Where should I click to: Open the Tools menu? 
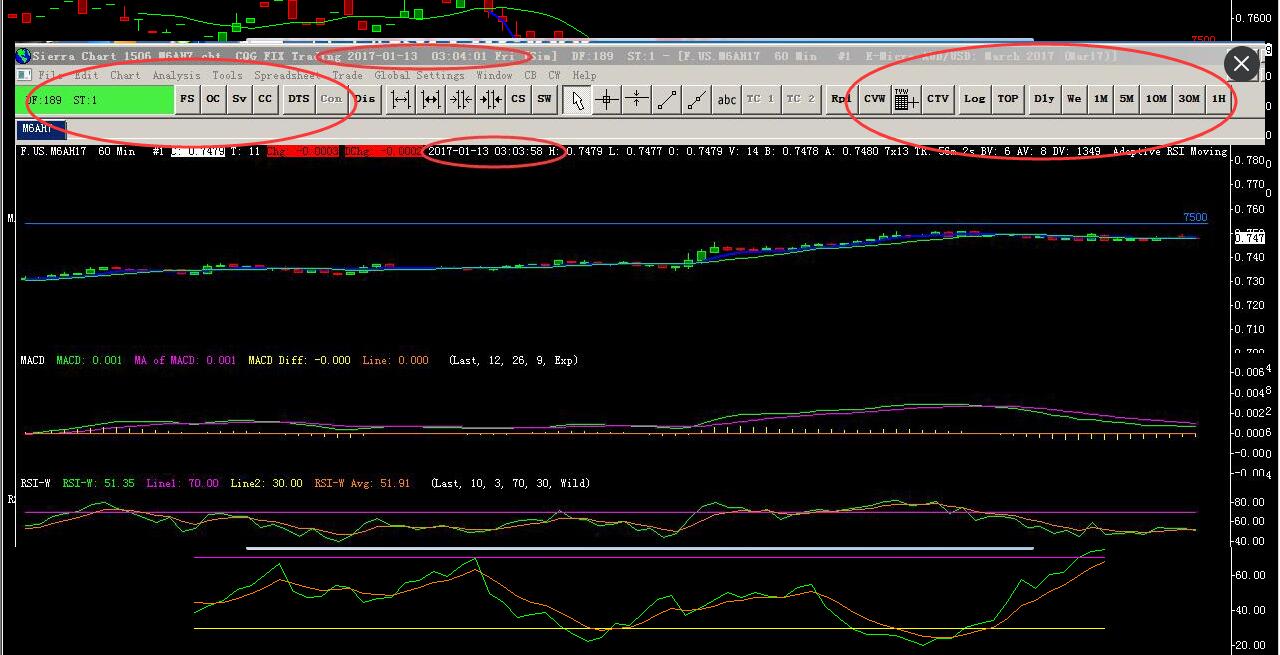(227, 75)
